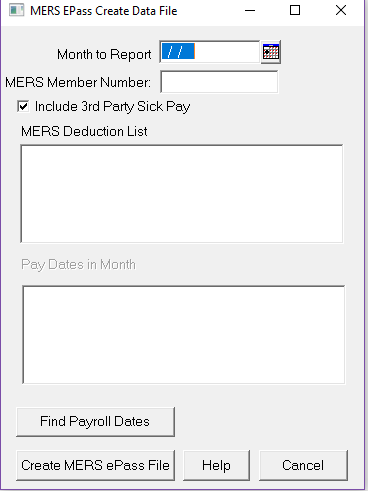Click the 'MERS Deduction List' heading label
The width and height of the screenshot is (368, 491).
pyautogui.click(x=84, y=131)
